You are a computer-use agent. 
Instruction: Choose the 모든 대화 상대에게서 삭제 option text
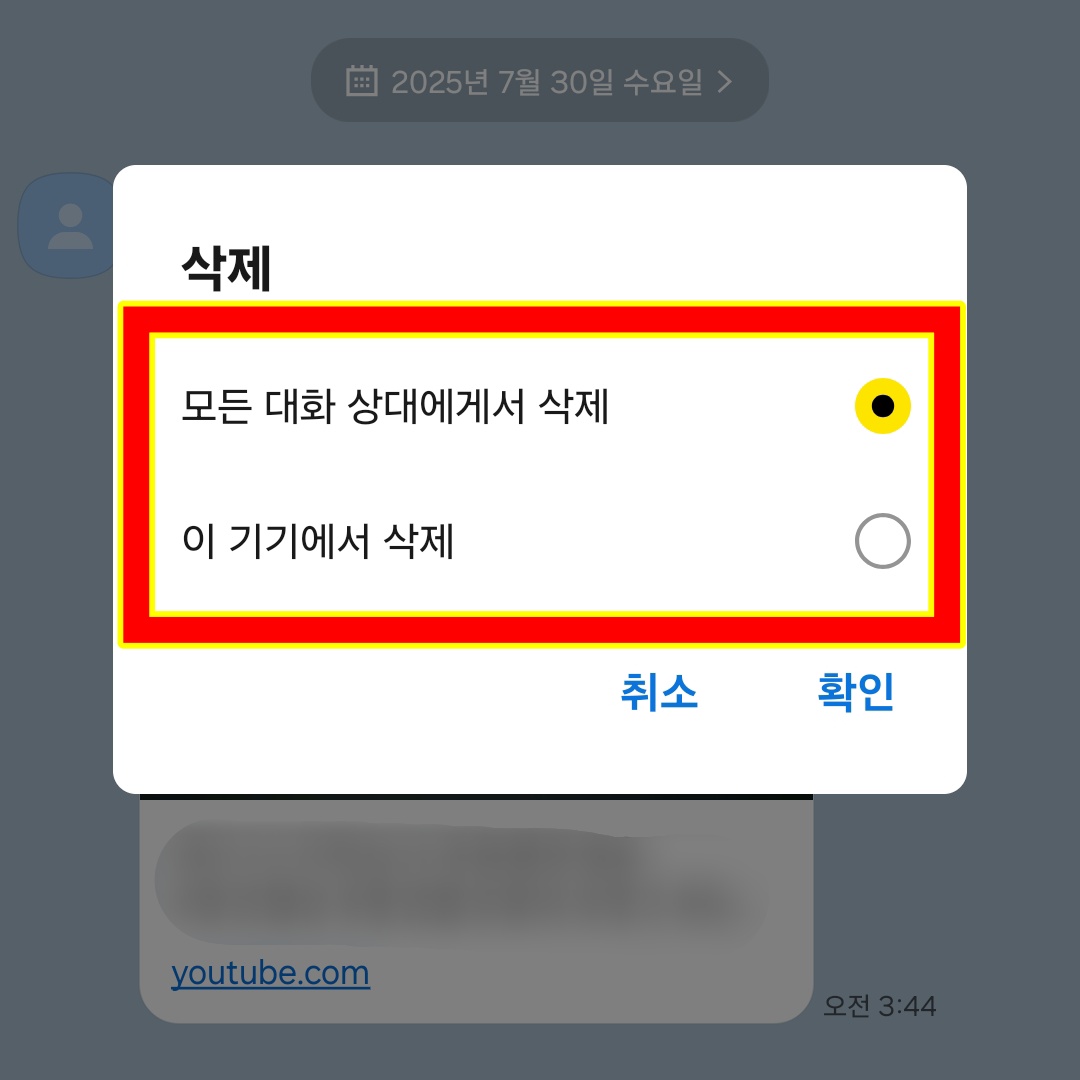(395, 406)
